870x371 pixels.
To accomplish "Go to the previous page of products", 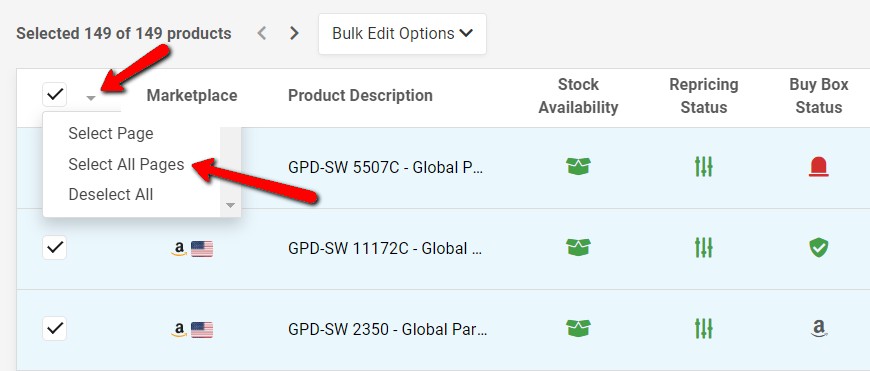I will pyautogui.click(x=262, y=34).
